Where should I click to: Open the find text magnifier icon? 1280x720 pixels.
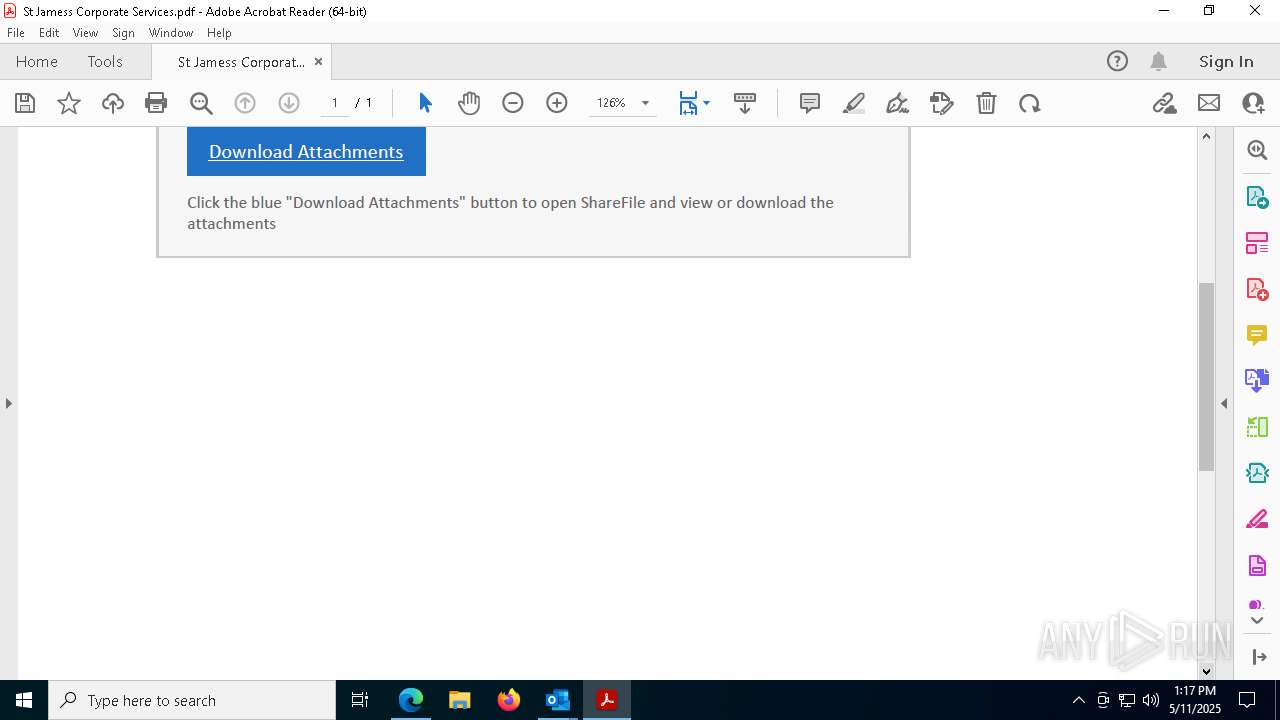(x=201, y=103)
